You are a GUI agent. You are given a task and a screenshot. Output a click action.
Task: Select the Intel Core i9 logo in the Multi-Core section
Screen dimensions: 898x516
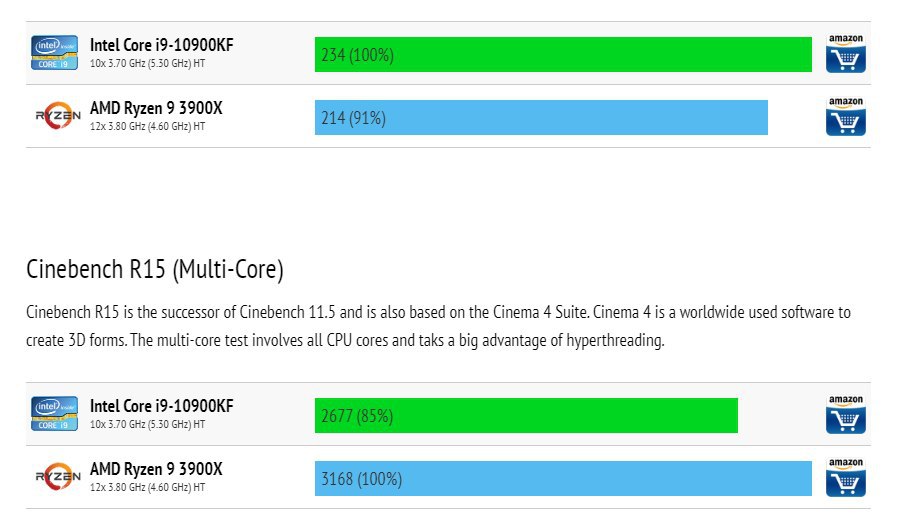coord(55,414)
